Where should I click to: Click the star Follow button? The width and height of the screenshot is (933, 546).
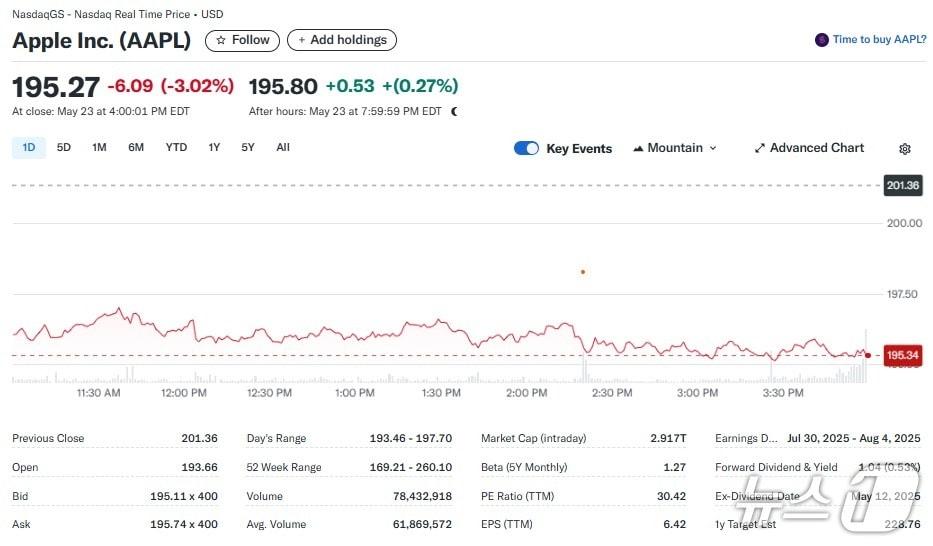[x=242, y=40]
